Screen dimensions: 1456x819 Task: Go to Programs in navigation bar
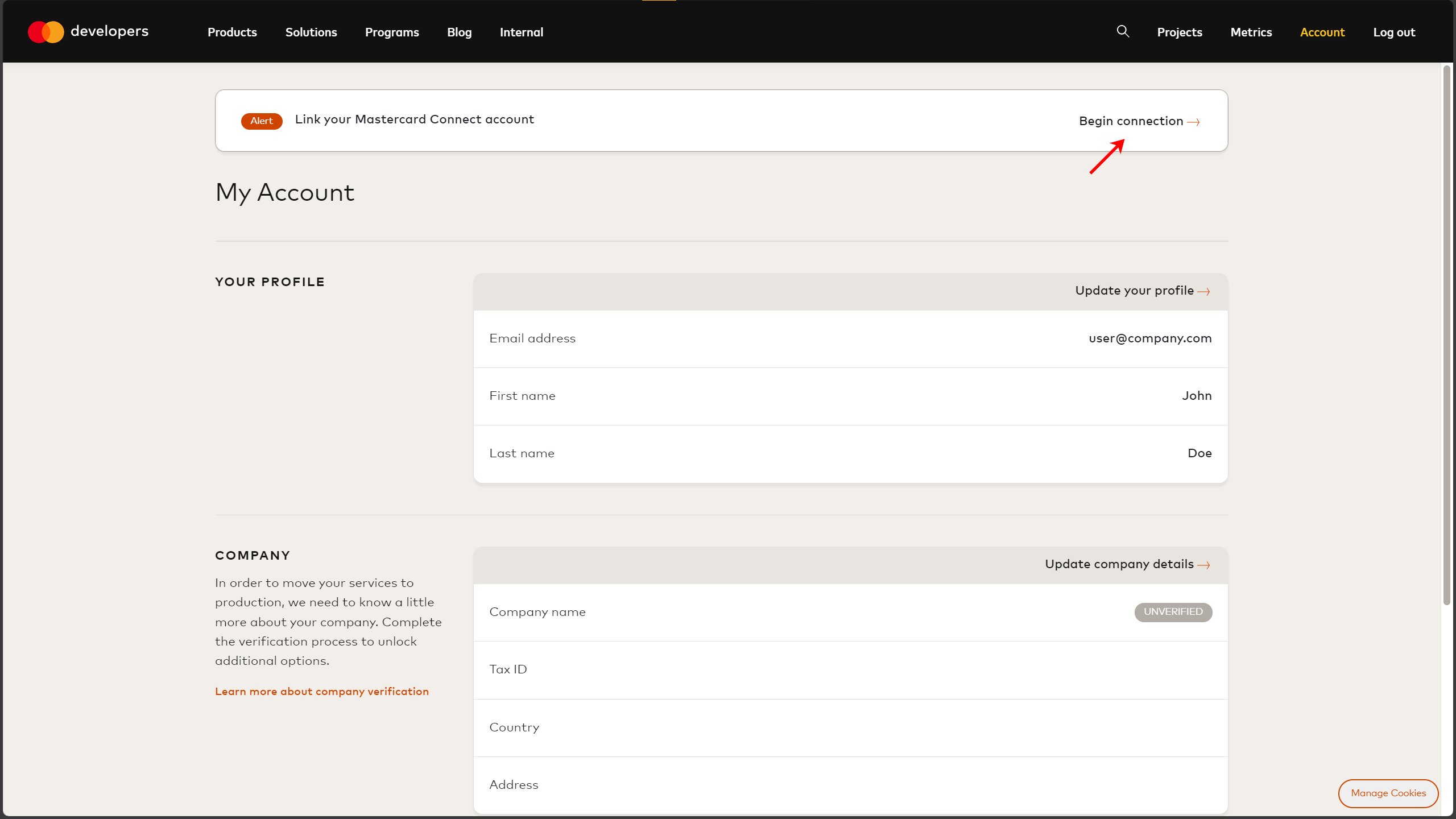coord(392,32)
